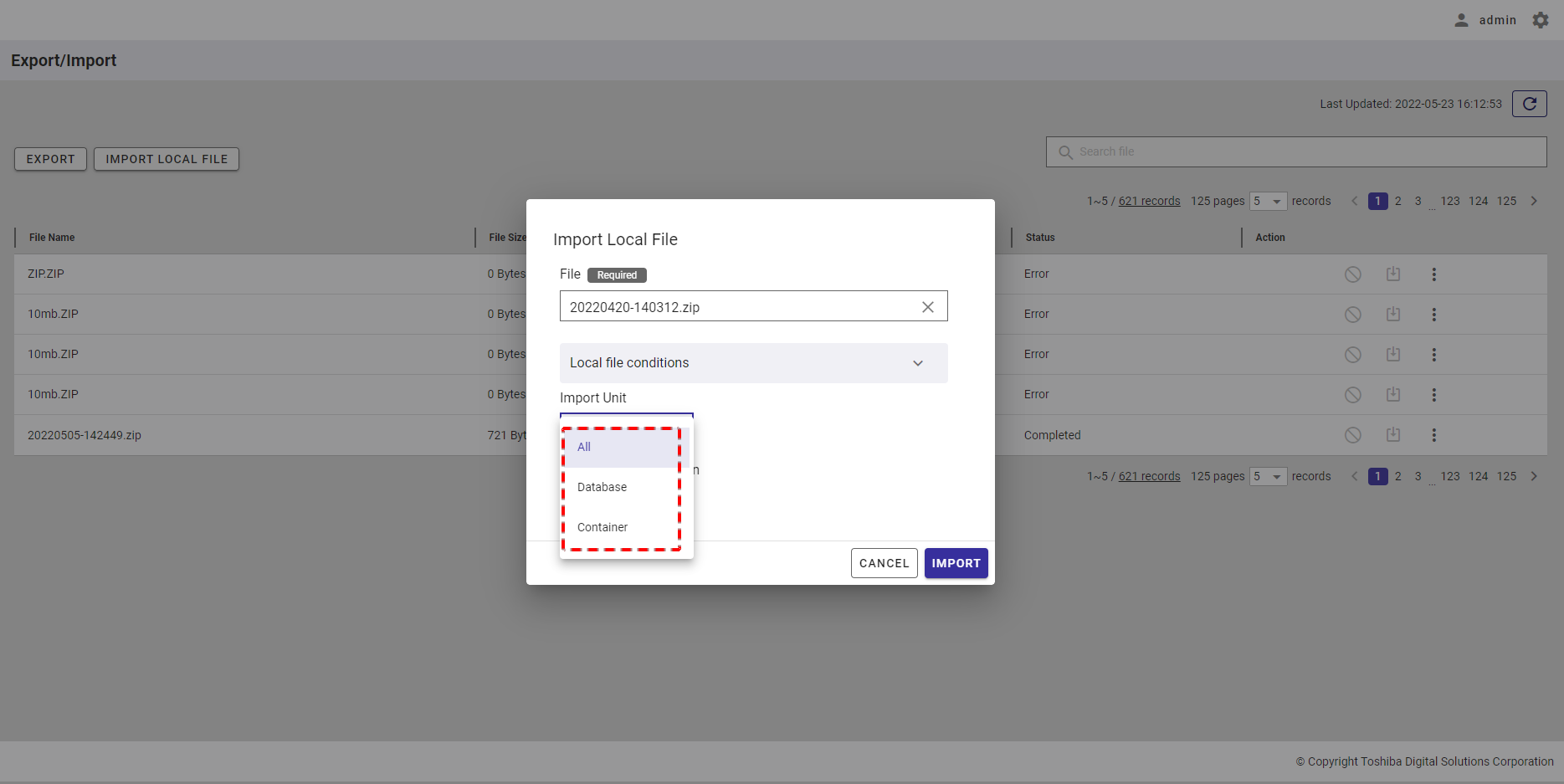1564x784 pixels.
Task: Open more options for 20220505-142449.zip row
Action: [x=1433, y=435]
